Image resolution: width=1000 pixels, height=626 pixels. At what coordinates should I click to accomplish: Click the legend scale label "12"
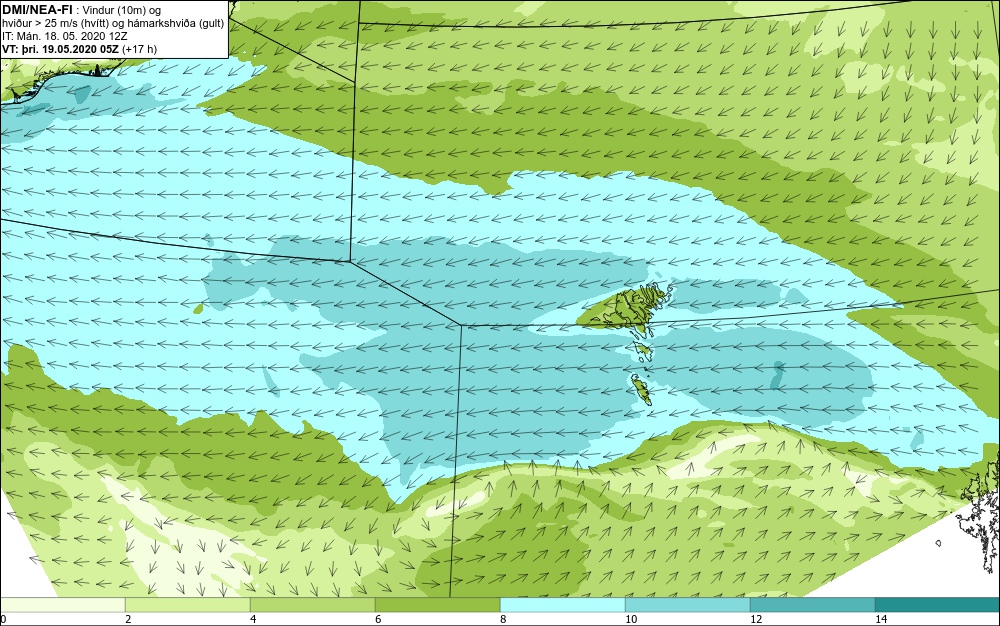coord(756,619)
